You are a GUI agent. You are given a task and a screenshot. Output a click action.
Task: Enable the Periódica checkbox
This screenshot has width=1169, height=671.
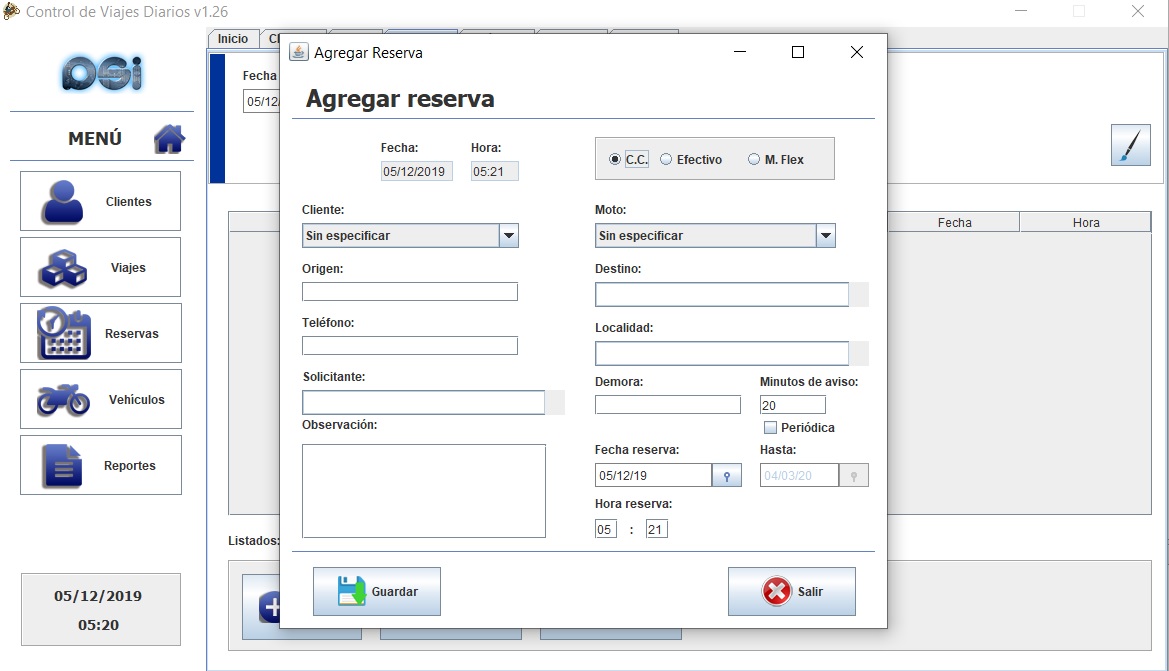[x=770, y=428]
